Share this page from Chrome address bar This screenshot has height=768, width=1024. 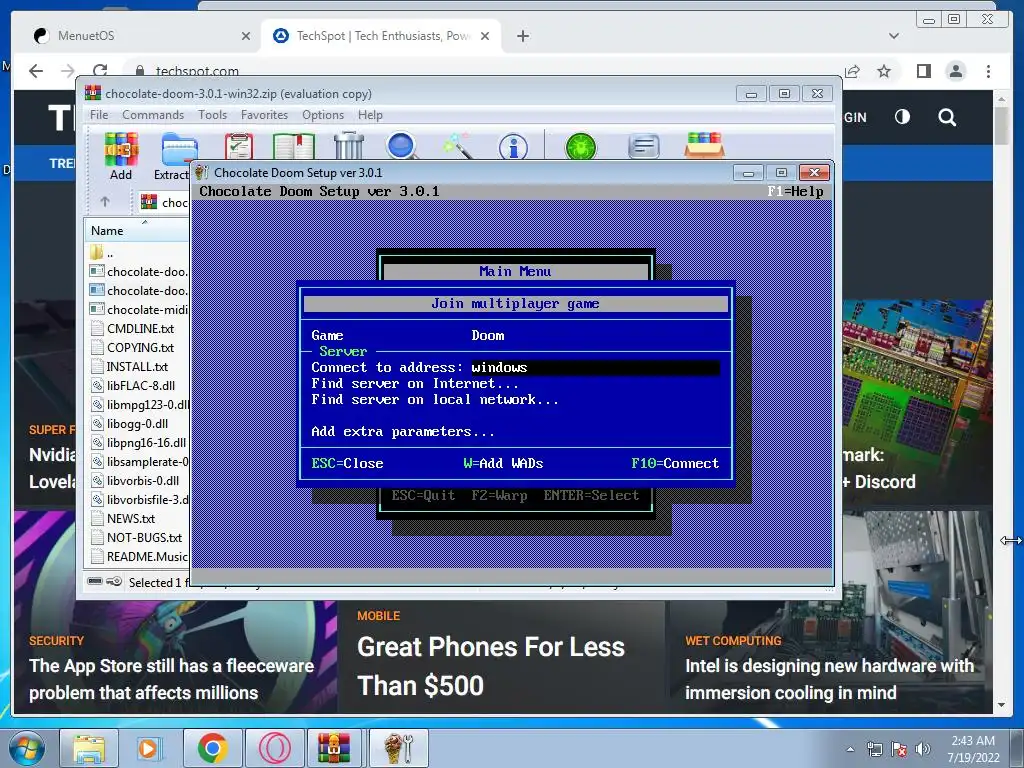pos(852,71)
